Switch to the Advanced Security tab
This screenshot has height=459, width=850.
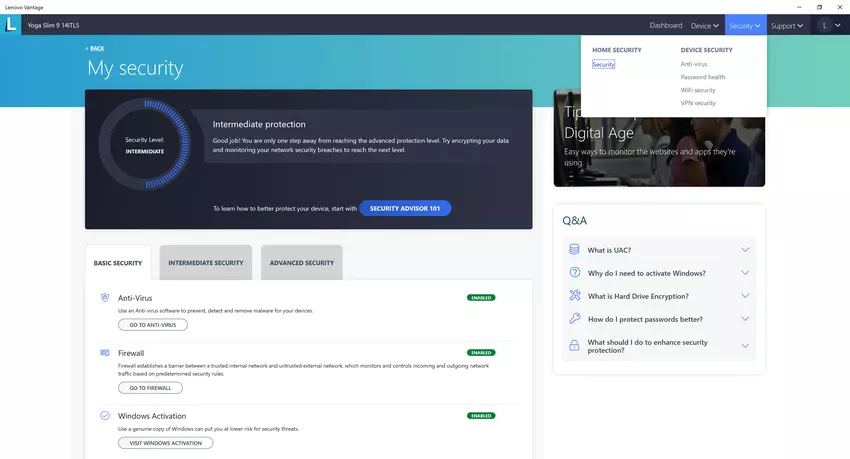pos(302,263)
